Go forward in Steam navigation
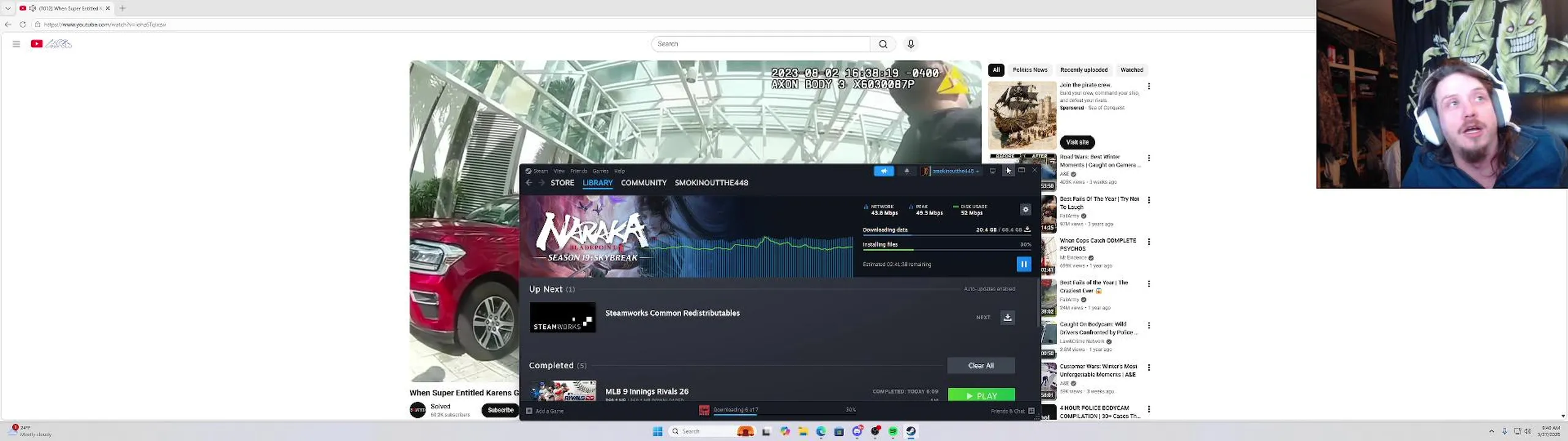The image size is (1568, 441). 541,183
